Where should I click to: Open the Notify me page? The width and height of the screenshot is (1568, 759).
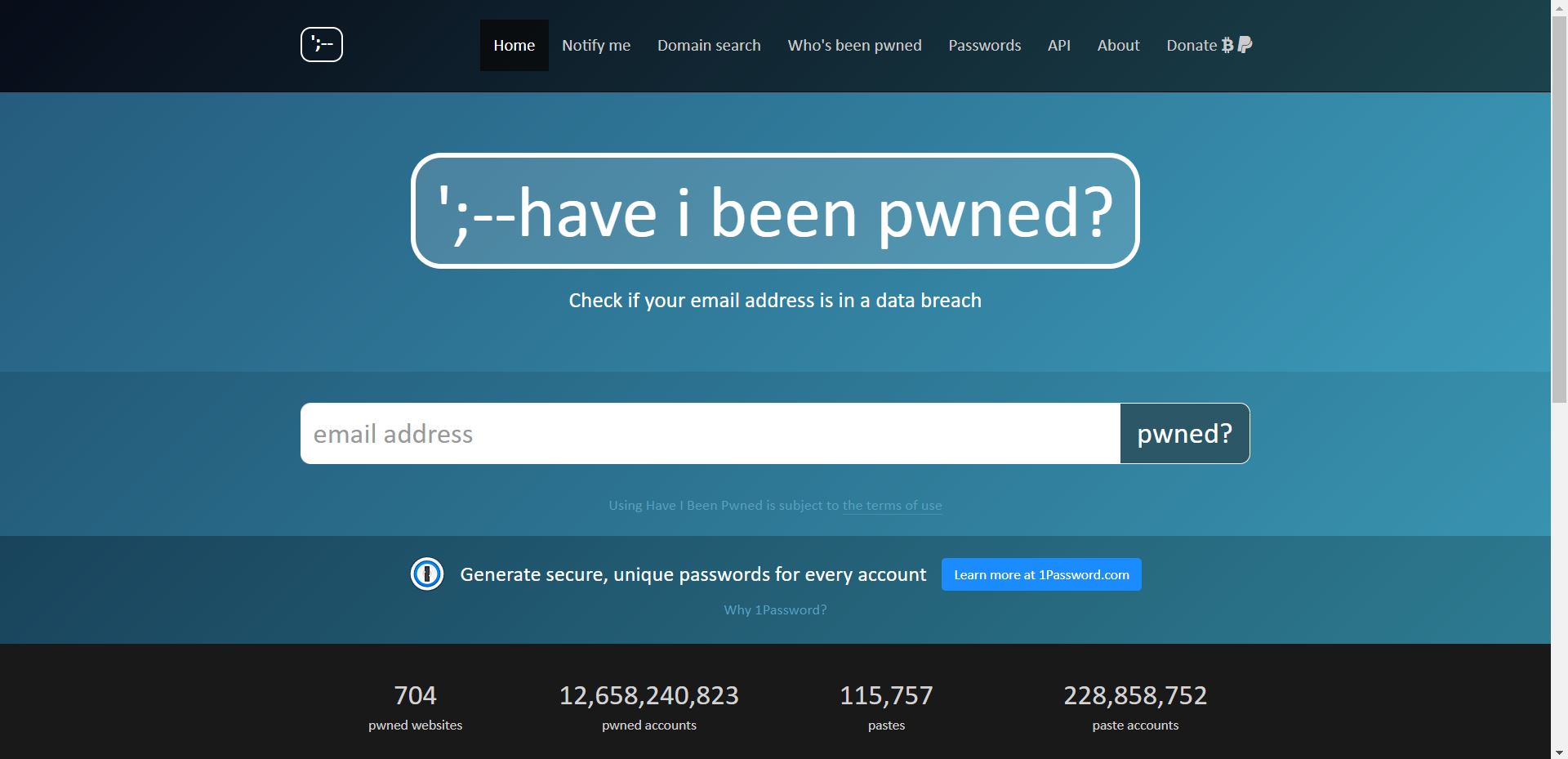[596, 46]
